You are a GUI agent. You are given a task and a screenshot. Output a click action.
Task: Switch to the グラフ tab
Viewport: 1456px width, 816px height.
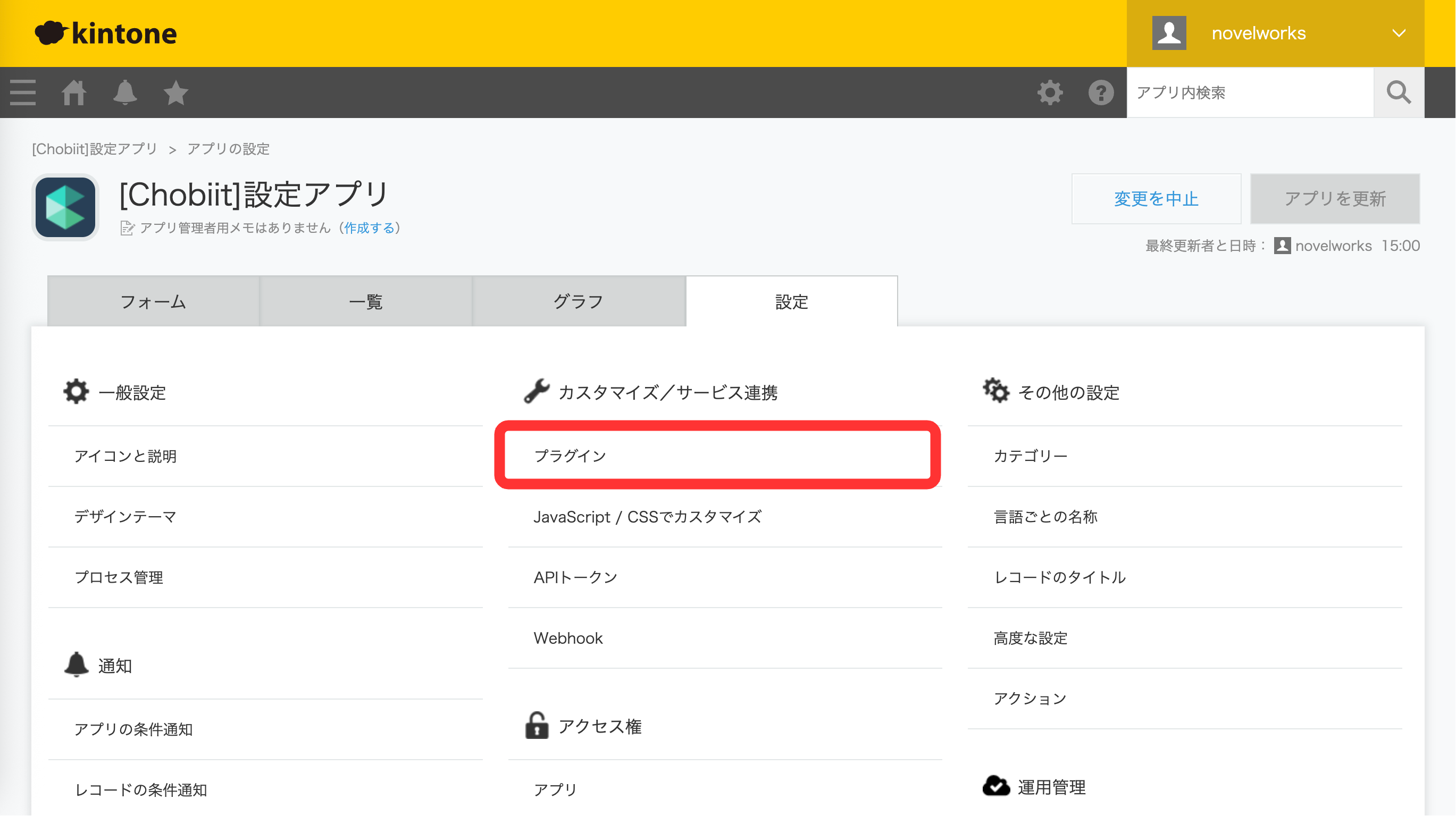point(579,302)
